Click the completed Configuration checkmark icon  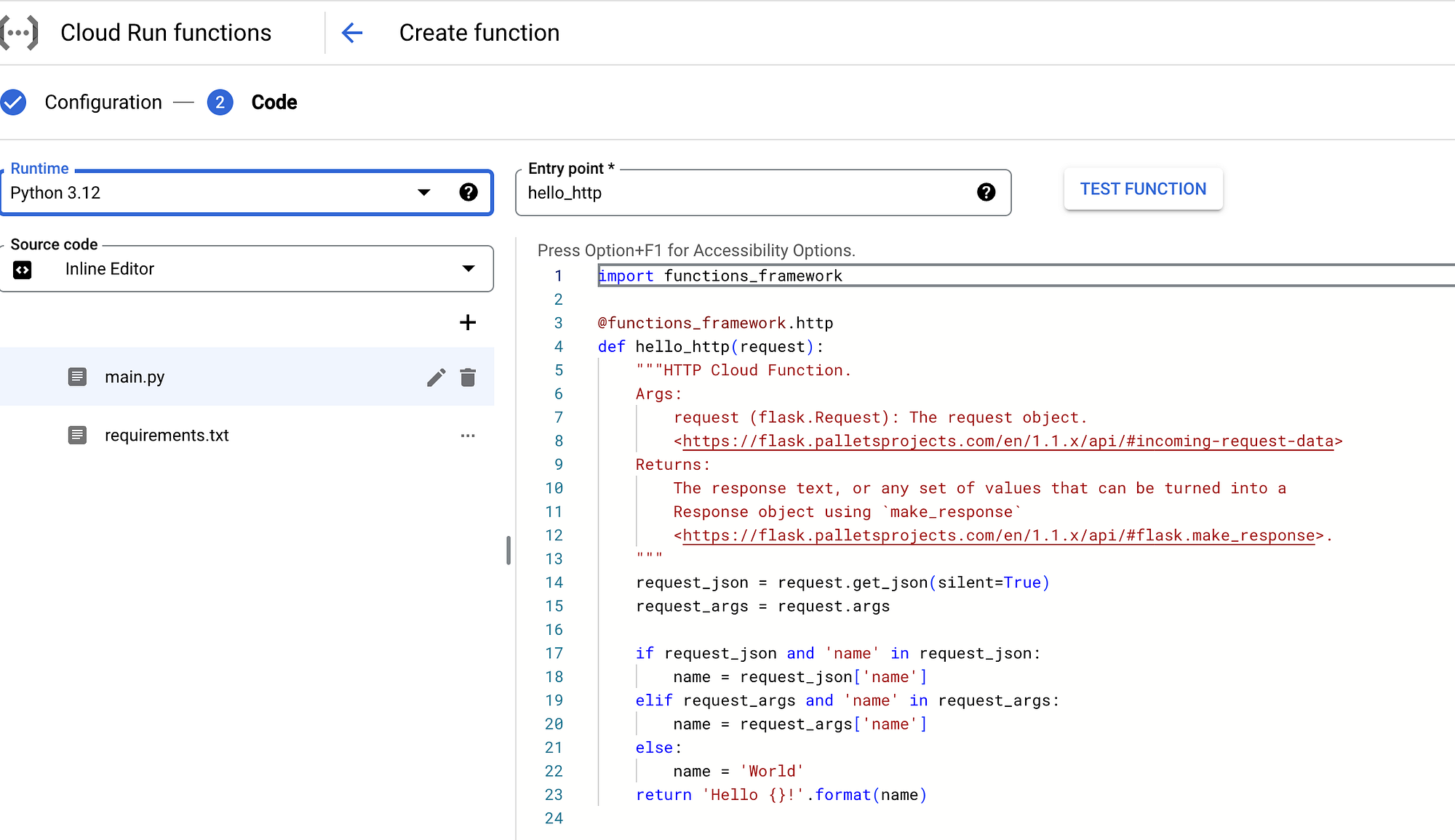point(14,103)
